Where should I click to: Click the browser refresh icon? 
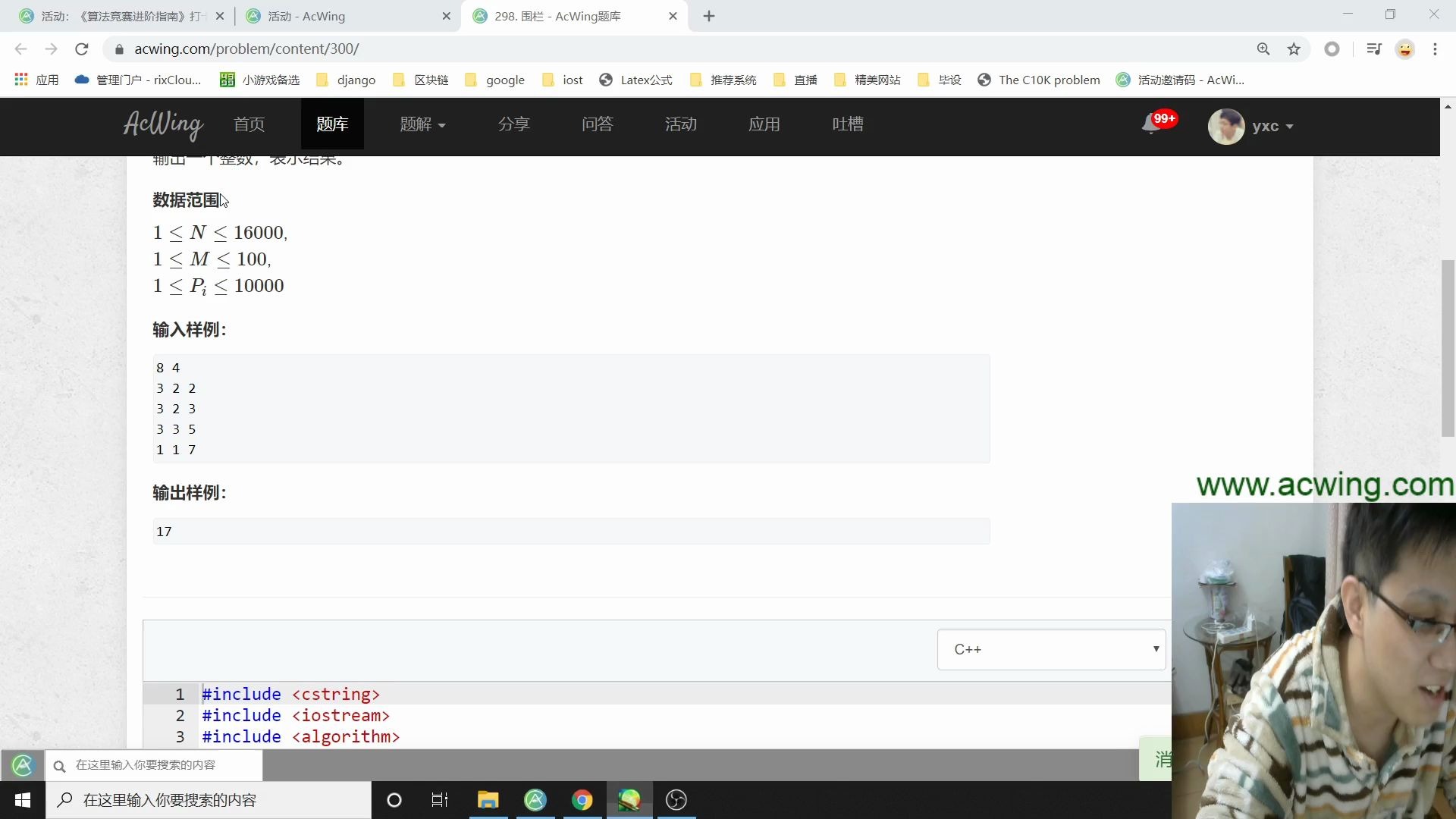point(83,49)
